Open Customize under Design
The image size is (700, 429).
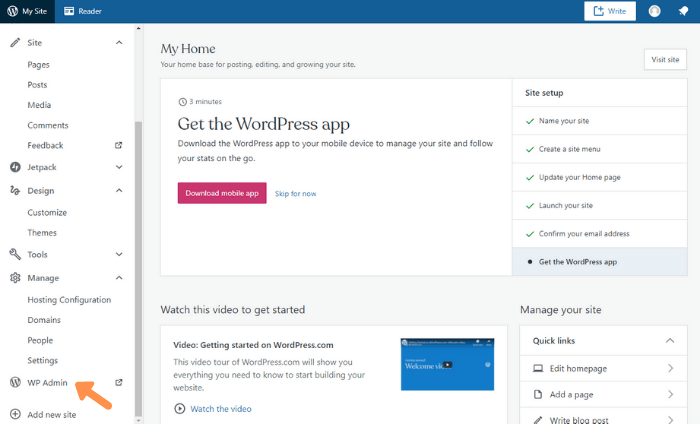[47, 212]
